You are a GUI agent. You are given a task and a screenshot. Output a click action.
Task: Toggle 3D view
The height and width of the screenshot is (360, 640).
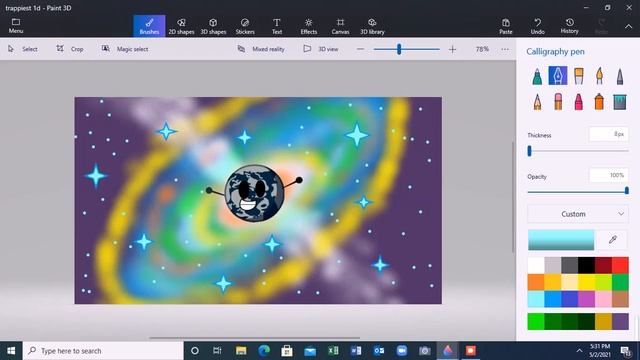click(x=321, y=49)
